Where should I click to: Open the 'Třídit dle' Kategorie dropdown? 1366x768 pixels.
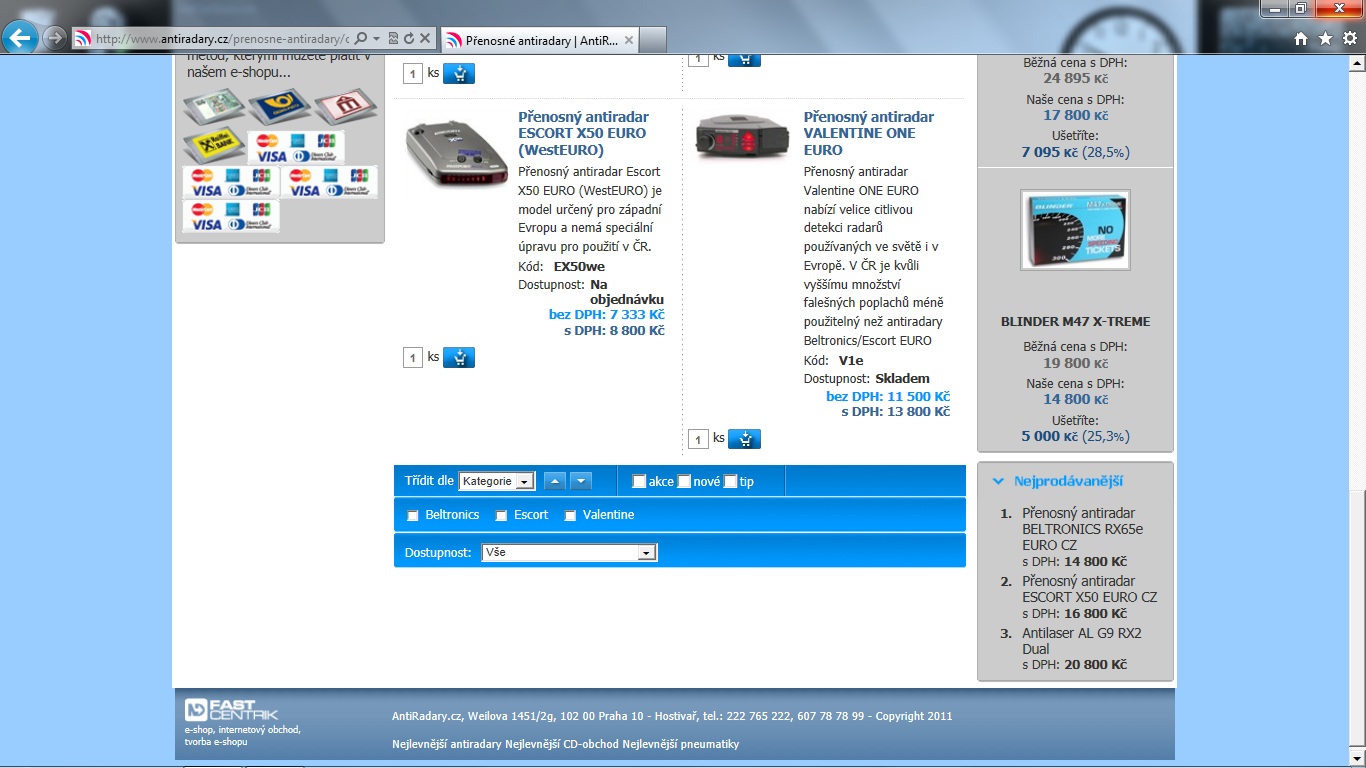pyautogui.click(x=497, y=481)
